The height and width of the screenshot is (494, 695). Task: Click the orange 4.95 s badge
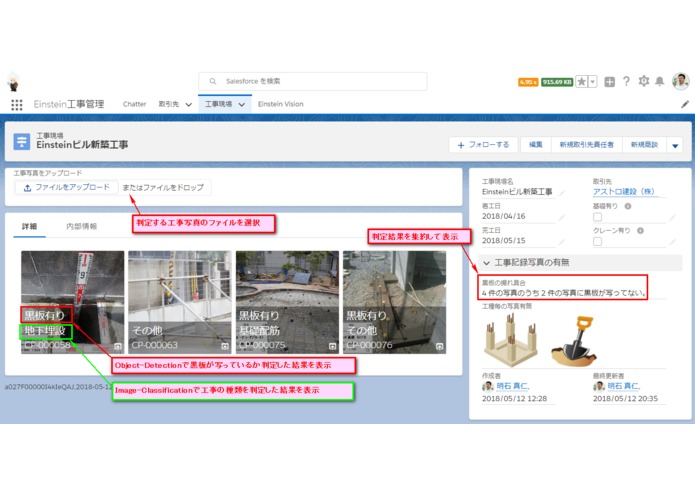528,82
